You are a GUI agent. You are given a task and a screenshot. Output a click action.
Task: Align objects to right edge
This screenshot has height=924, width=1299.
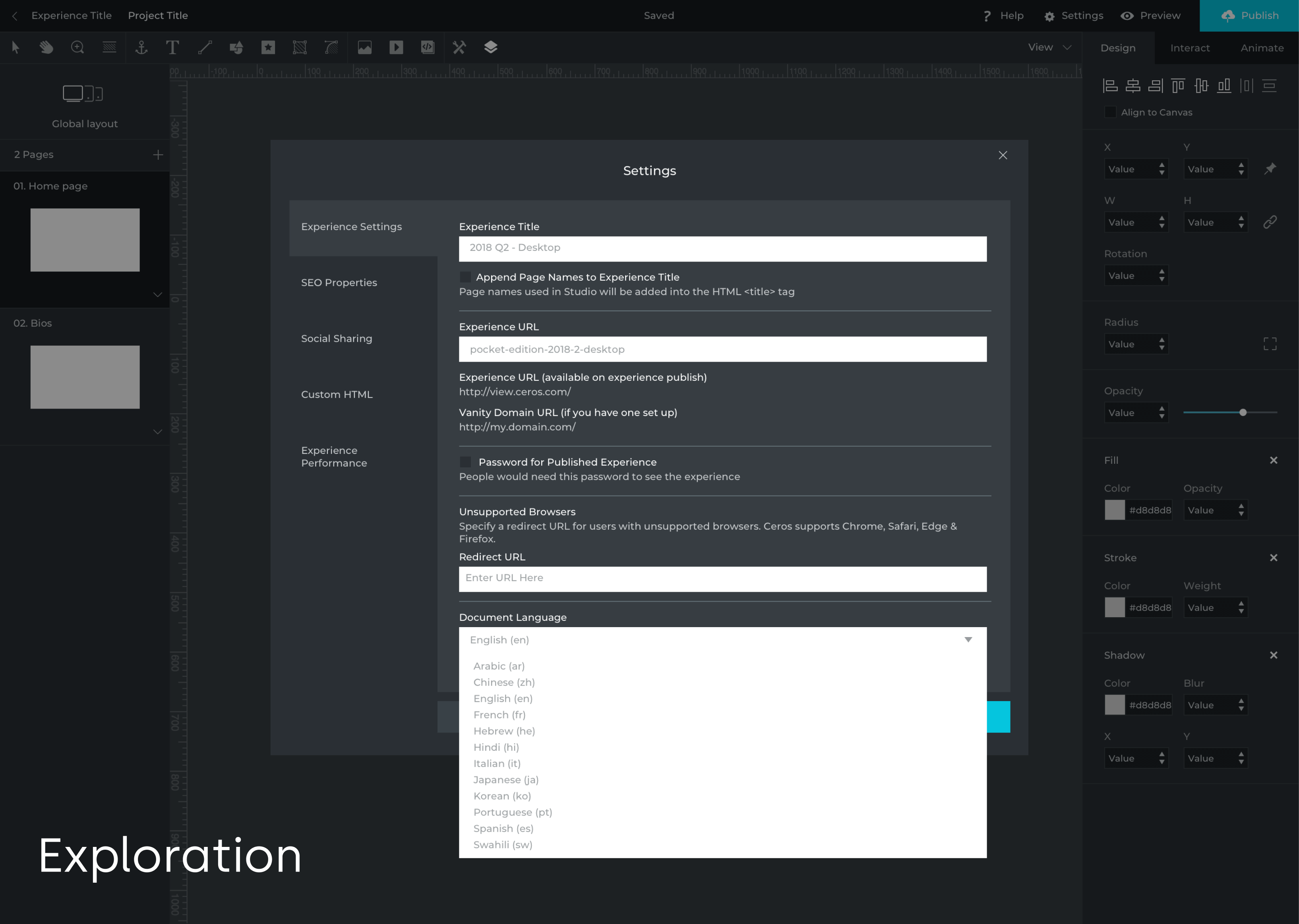tap(1156, 86)
